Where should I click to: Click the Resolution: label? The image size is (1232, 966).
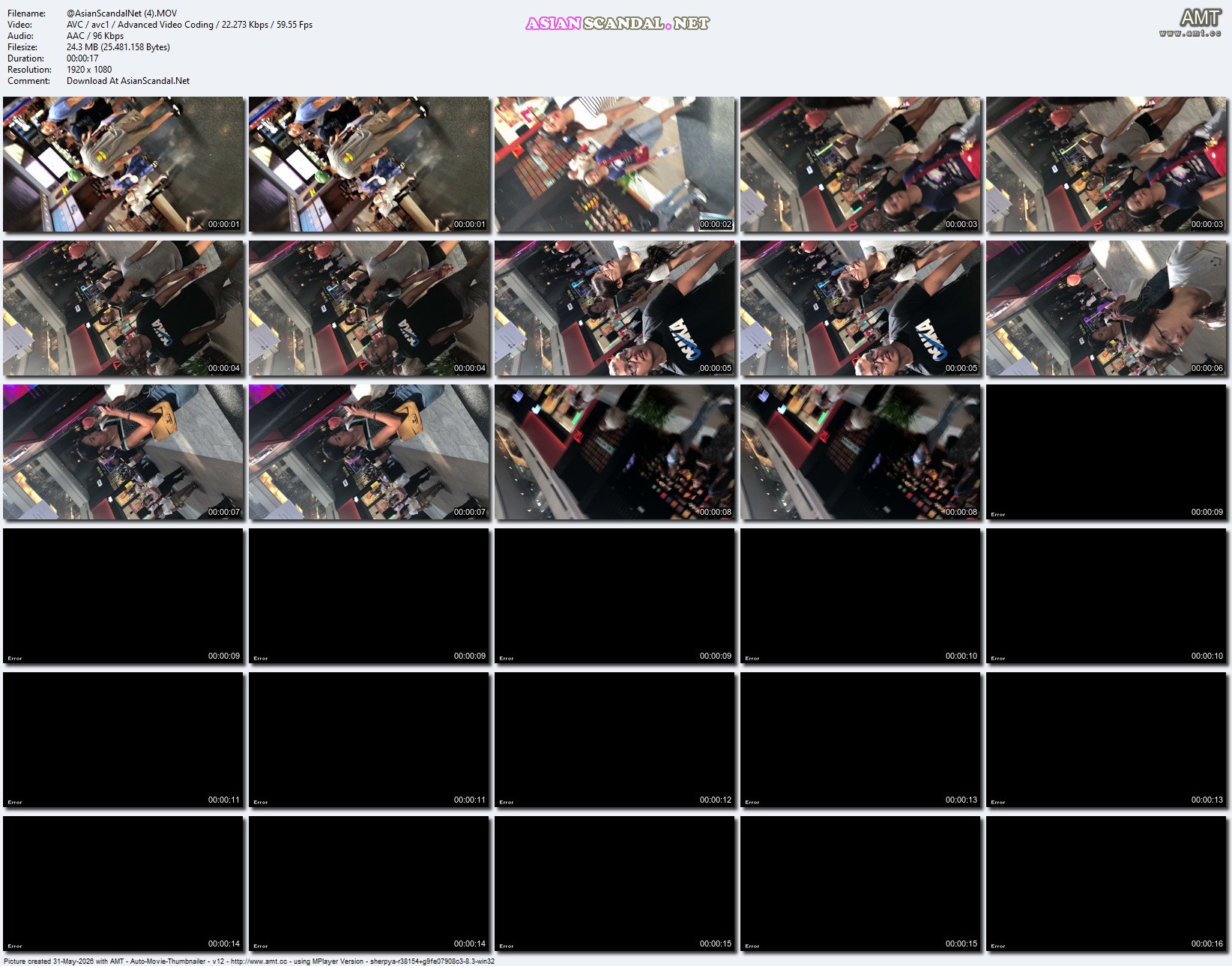[x=29, y=70]
